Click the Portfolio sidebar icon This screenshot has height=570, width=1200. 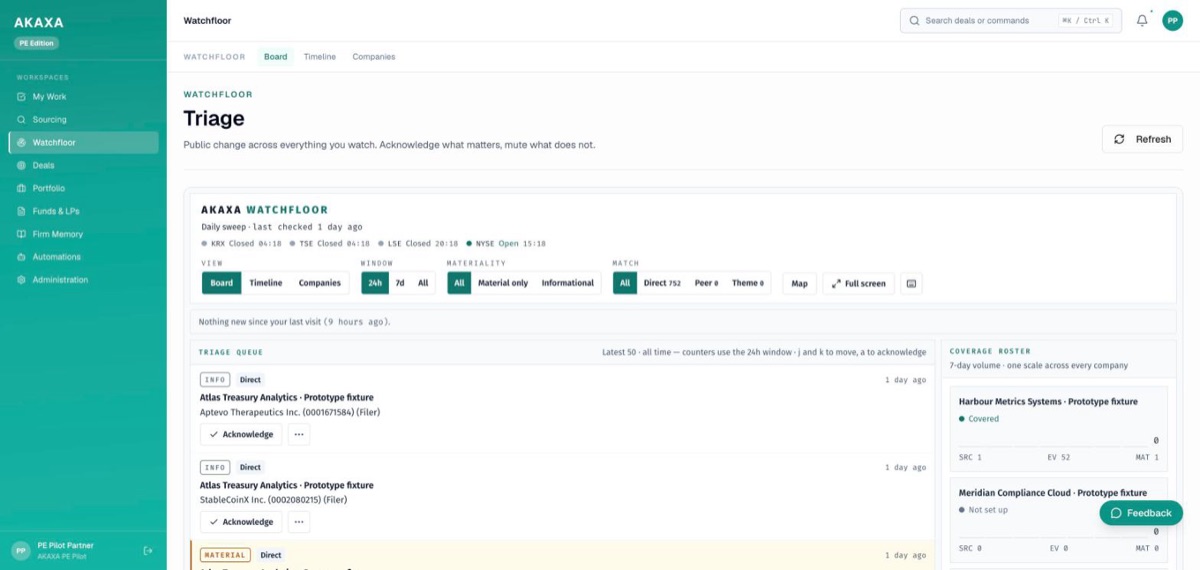point(21,188)
